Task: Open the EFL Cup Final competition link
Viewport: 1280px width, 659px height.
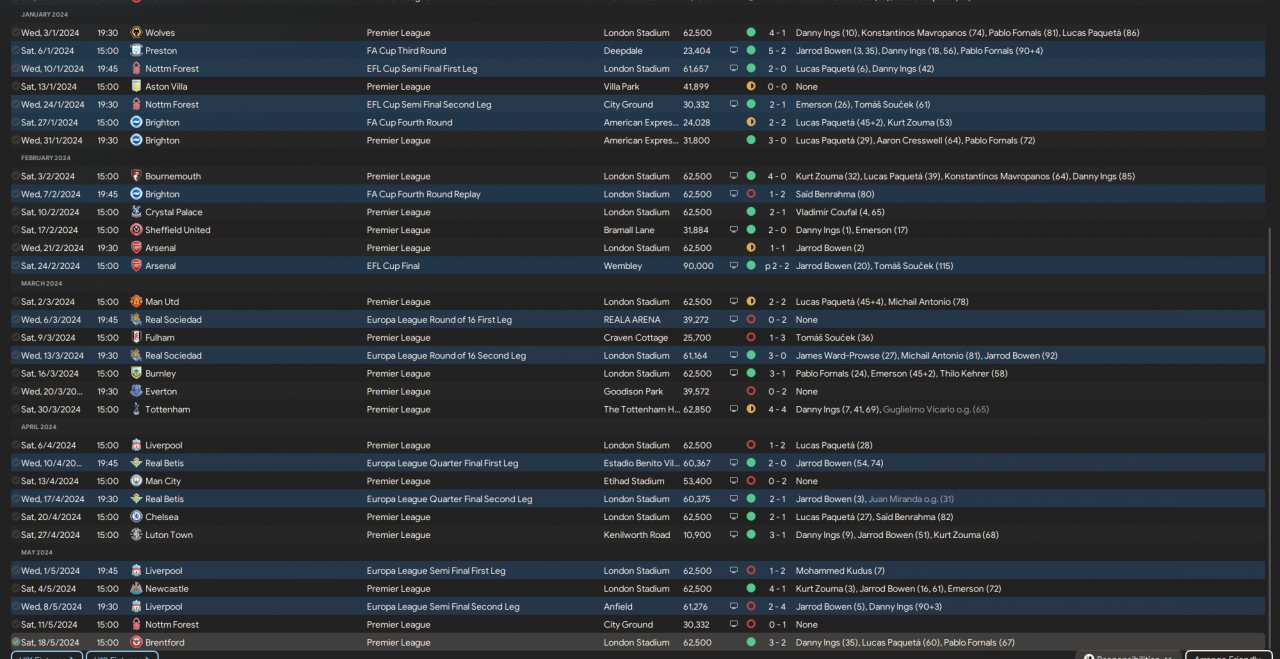Action: click(x=394, y=267)
